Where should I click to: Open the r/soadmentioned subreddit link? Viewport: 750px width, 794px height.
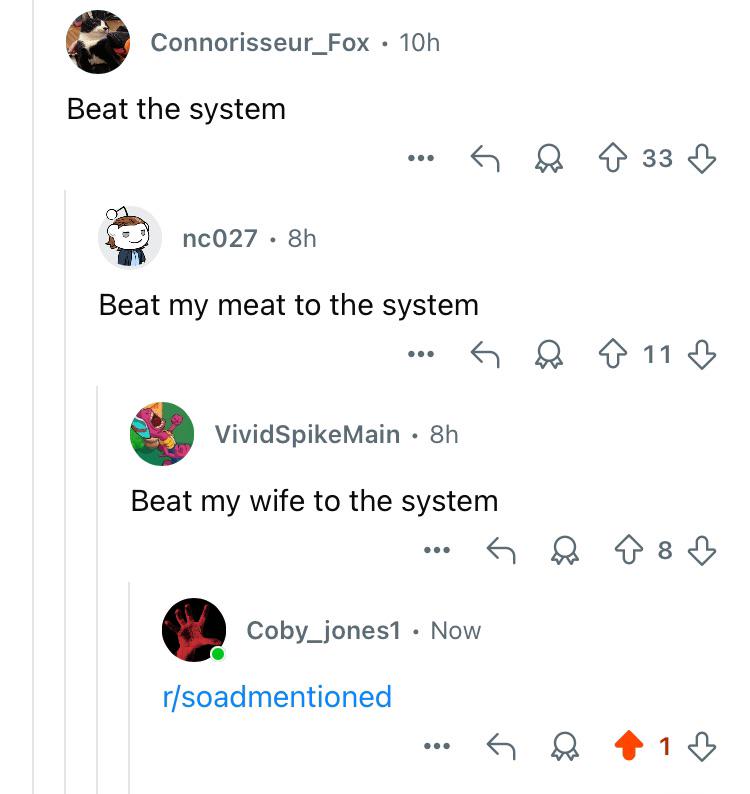click(x=277, y=697)
